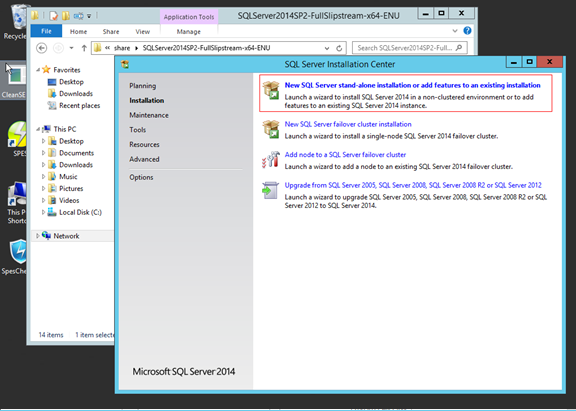Select Pictures under This PC

pos(71,188)
